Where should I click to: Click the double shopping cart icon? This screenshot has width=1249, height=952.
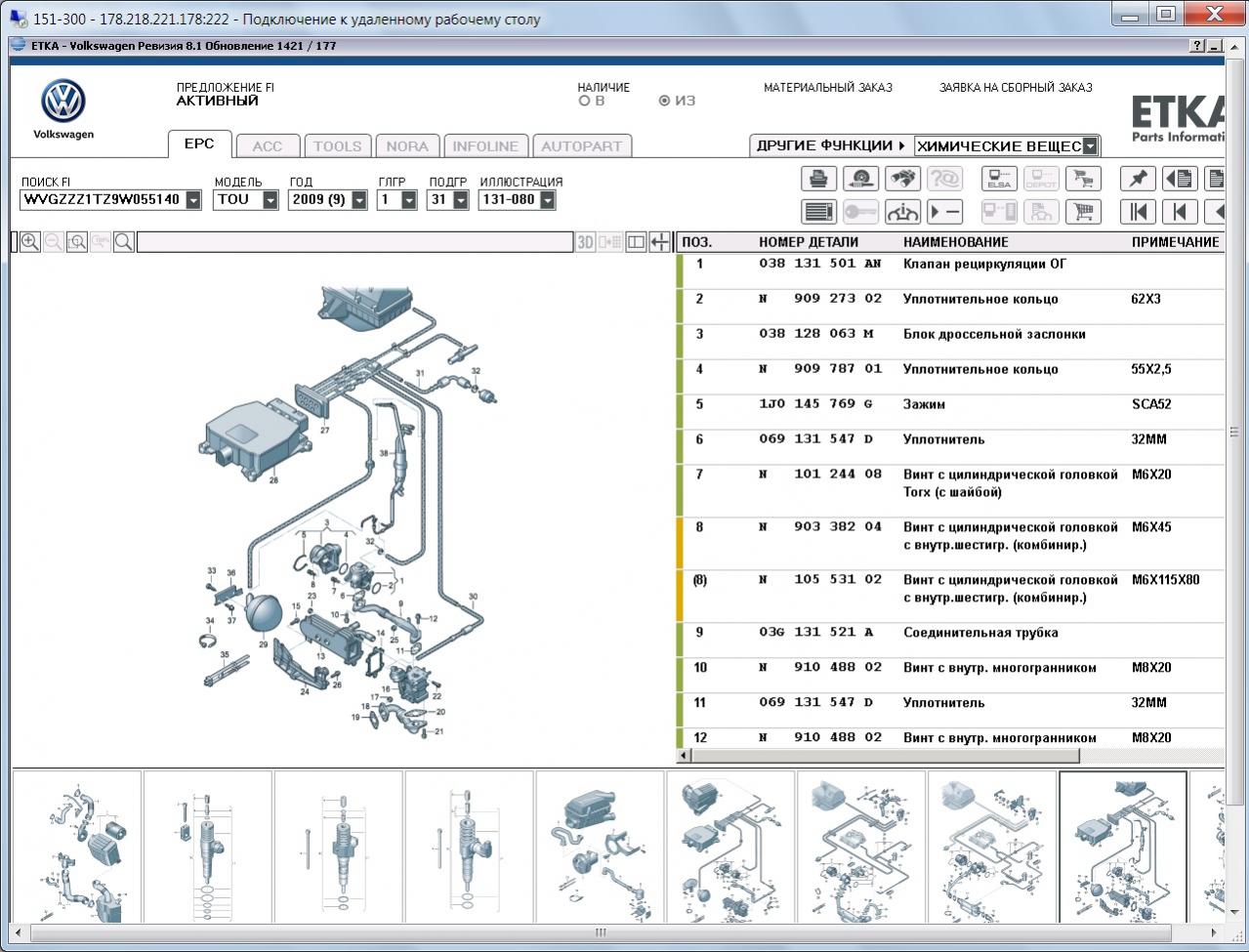tap(1083, 179)
